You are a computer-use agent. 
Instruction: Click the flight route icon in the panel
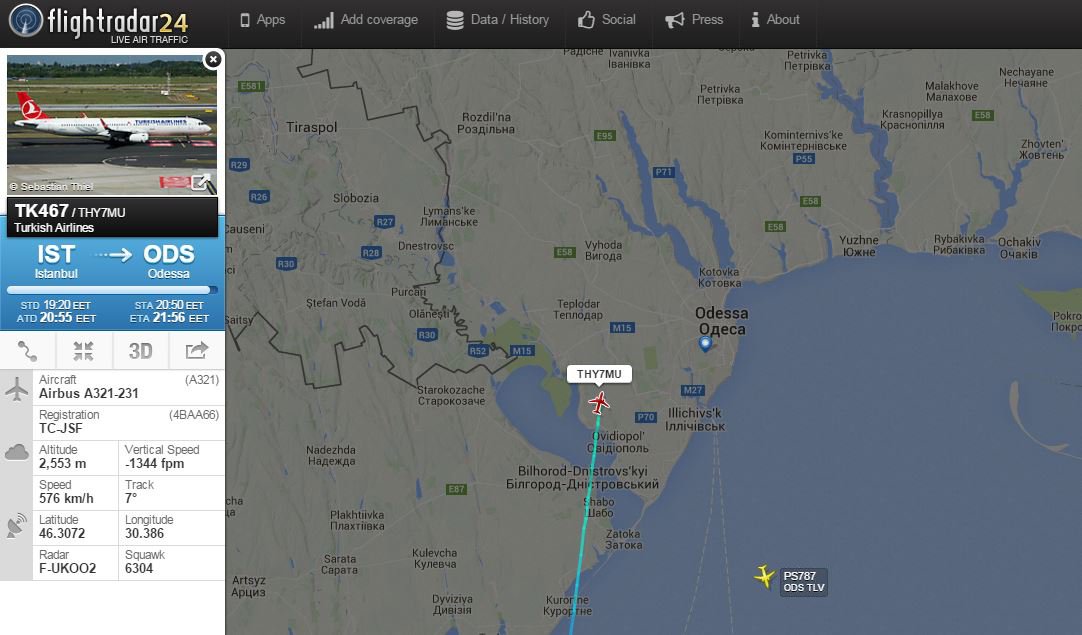coord(28,351)
